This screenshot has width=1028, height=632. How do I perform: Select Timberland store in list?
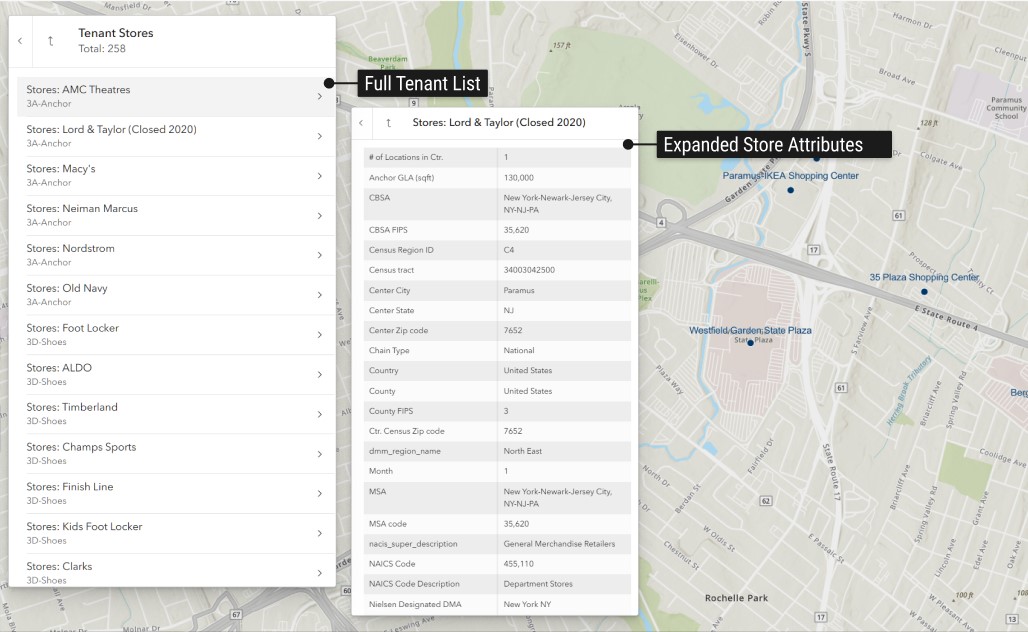170,413
